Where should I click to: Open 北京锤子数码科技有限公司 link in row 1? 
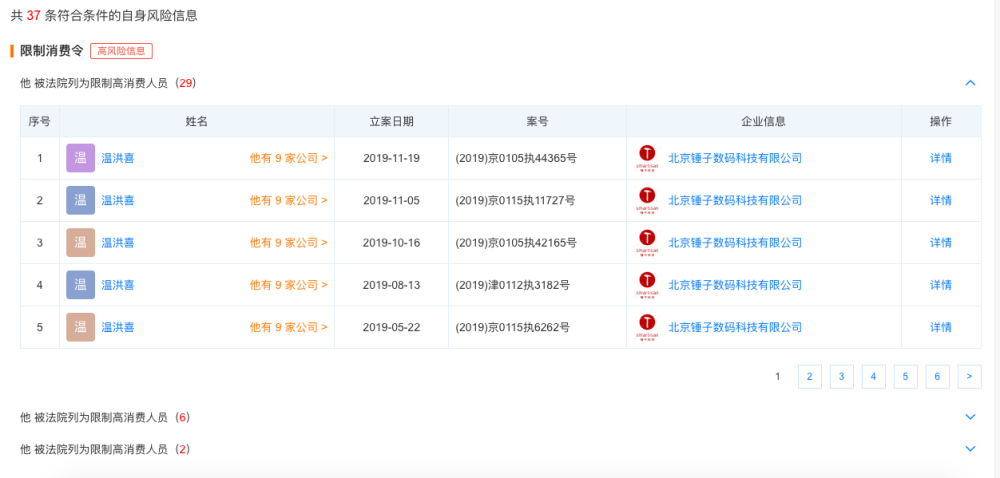pos(735,158)
